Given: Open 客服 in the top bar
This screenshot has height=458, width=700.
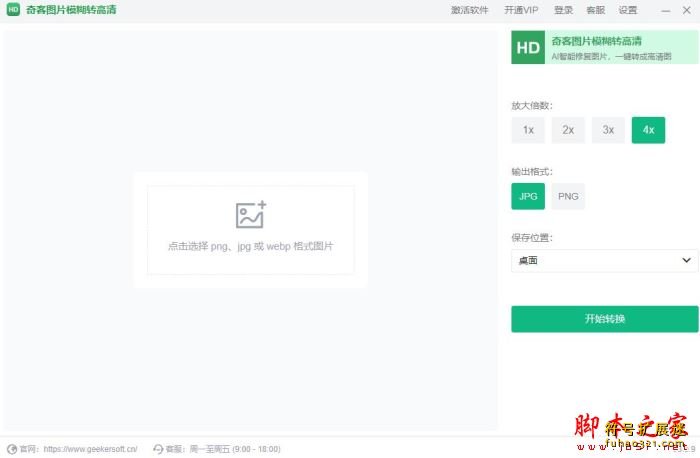Looking at the screenshot, I should 596,10.
